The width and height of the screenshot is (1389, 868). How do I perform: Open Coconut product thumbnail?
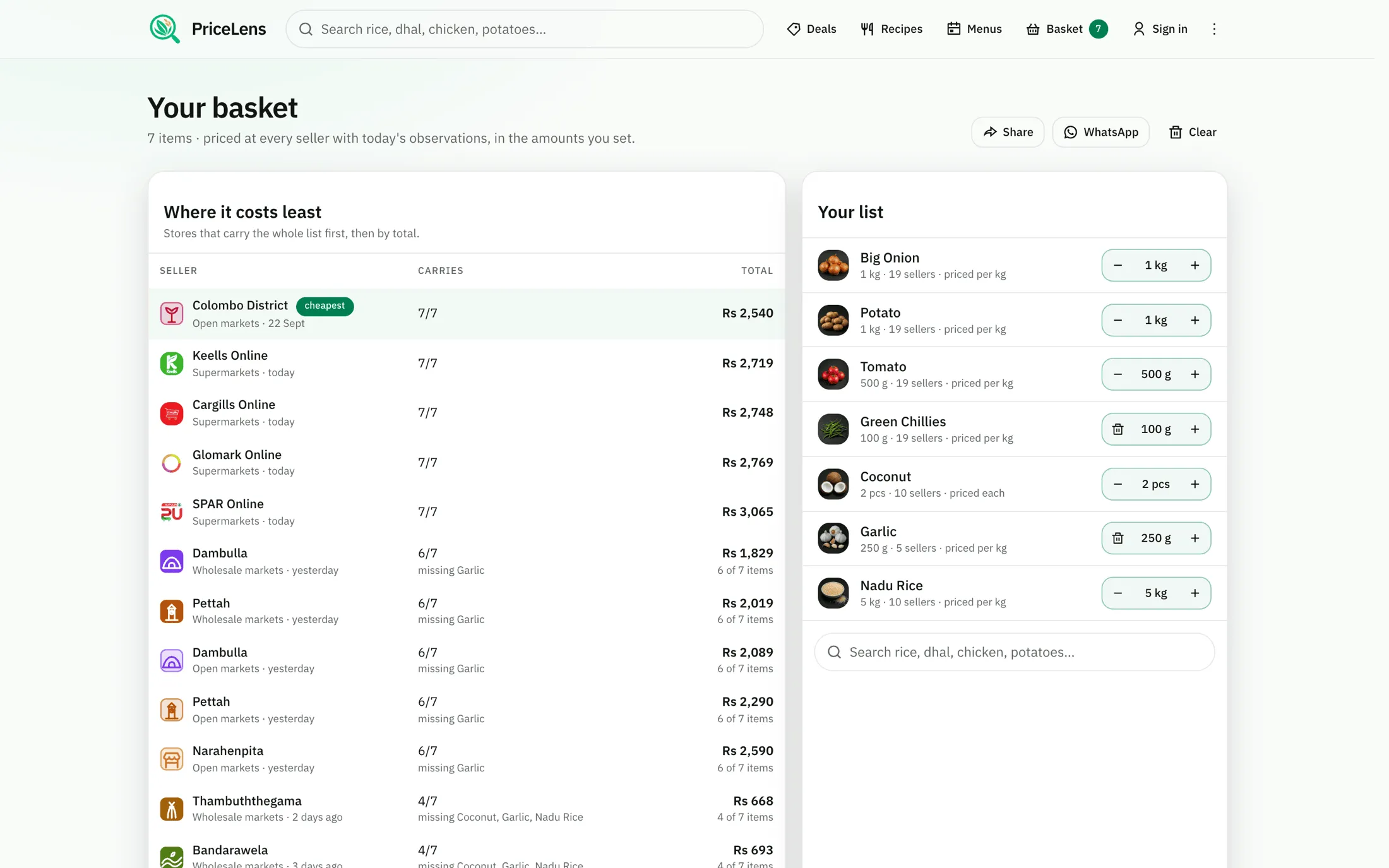coord(833,484)
